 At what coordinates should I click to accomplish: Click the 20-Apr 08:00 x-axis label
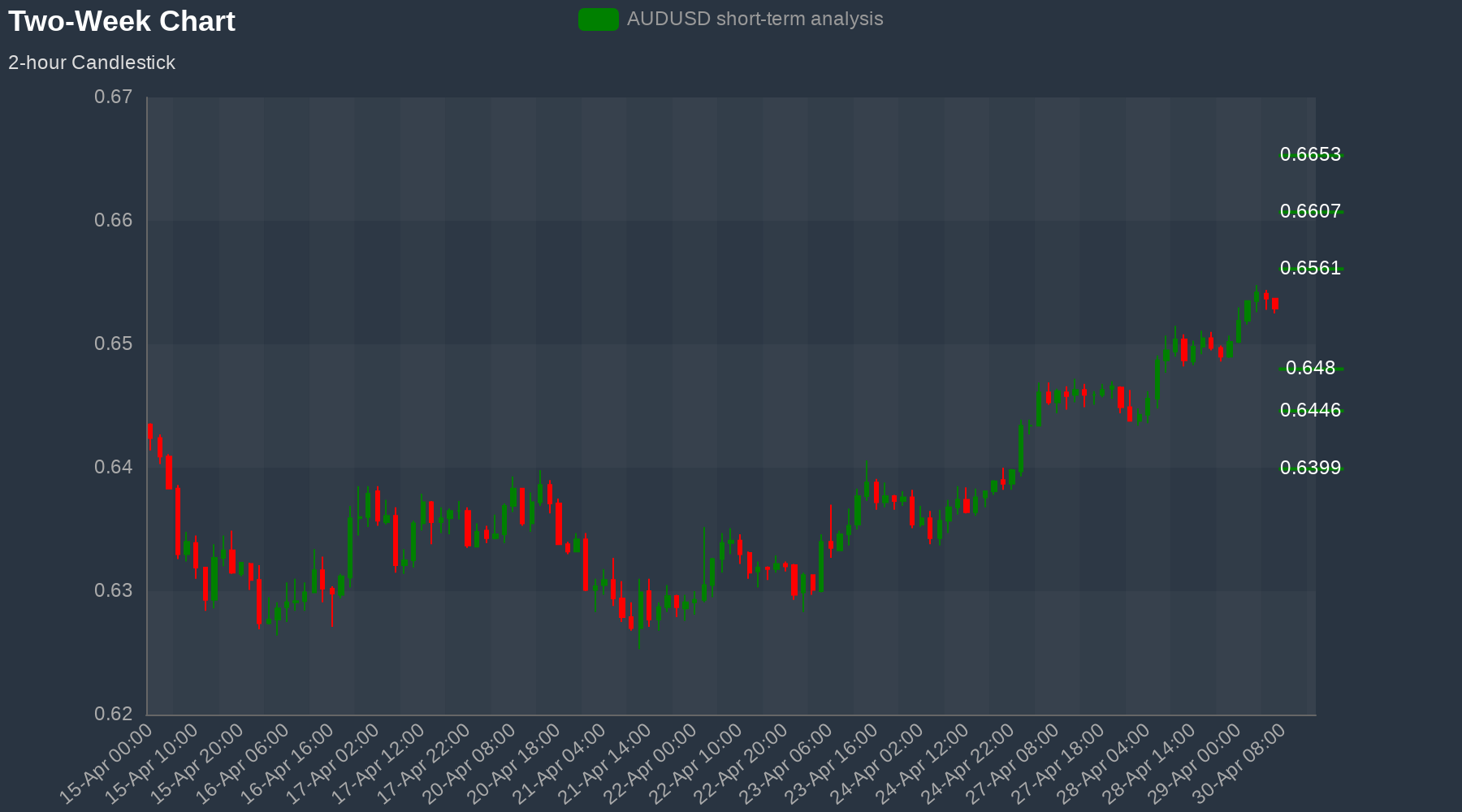(x=471, y=762)
